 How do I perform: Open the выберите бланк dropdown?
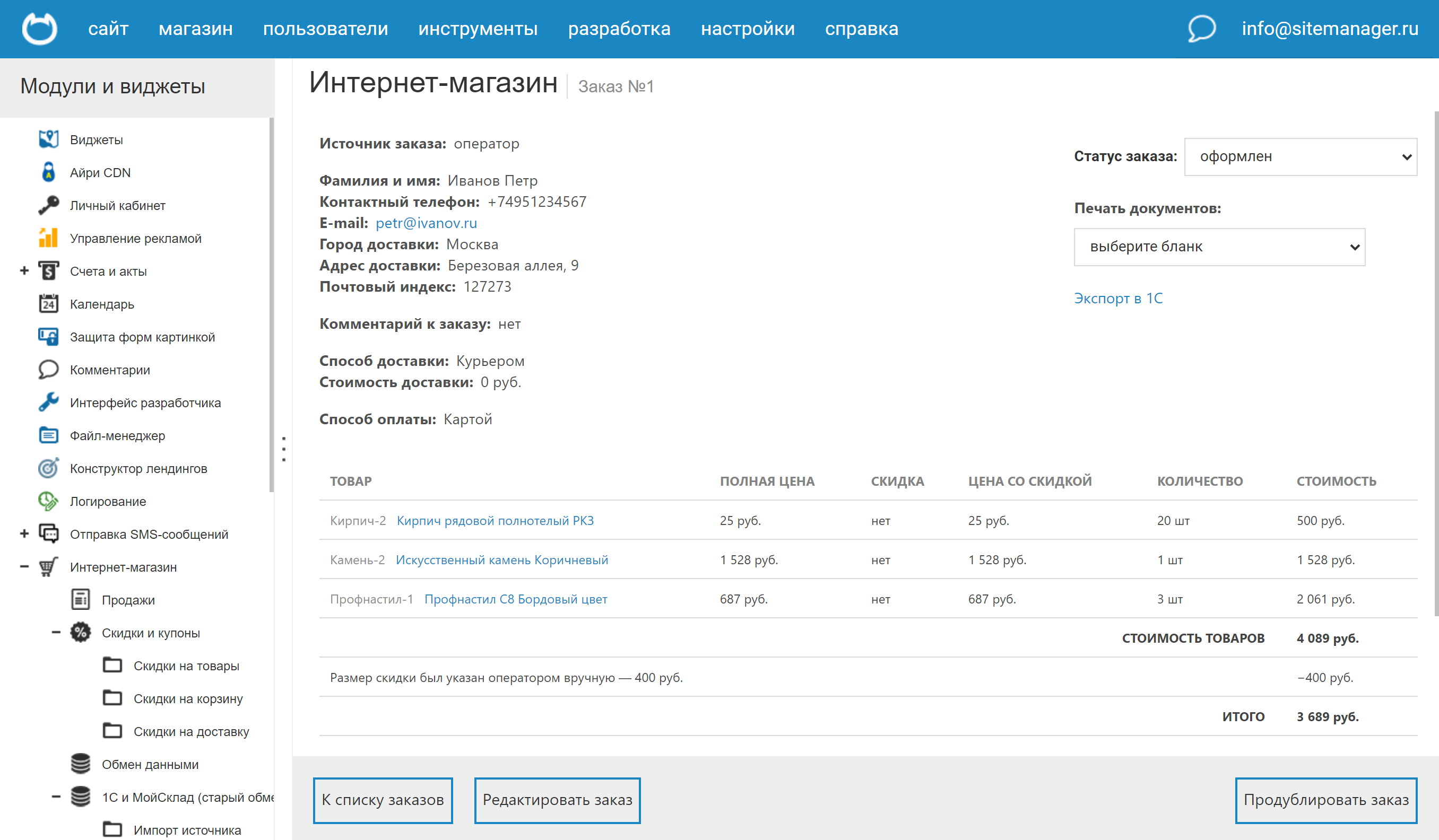click(x=1219, y=247)
